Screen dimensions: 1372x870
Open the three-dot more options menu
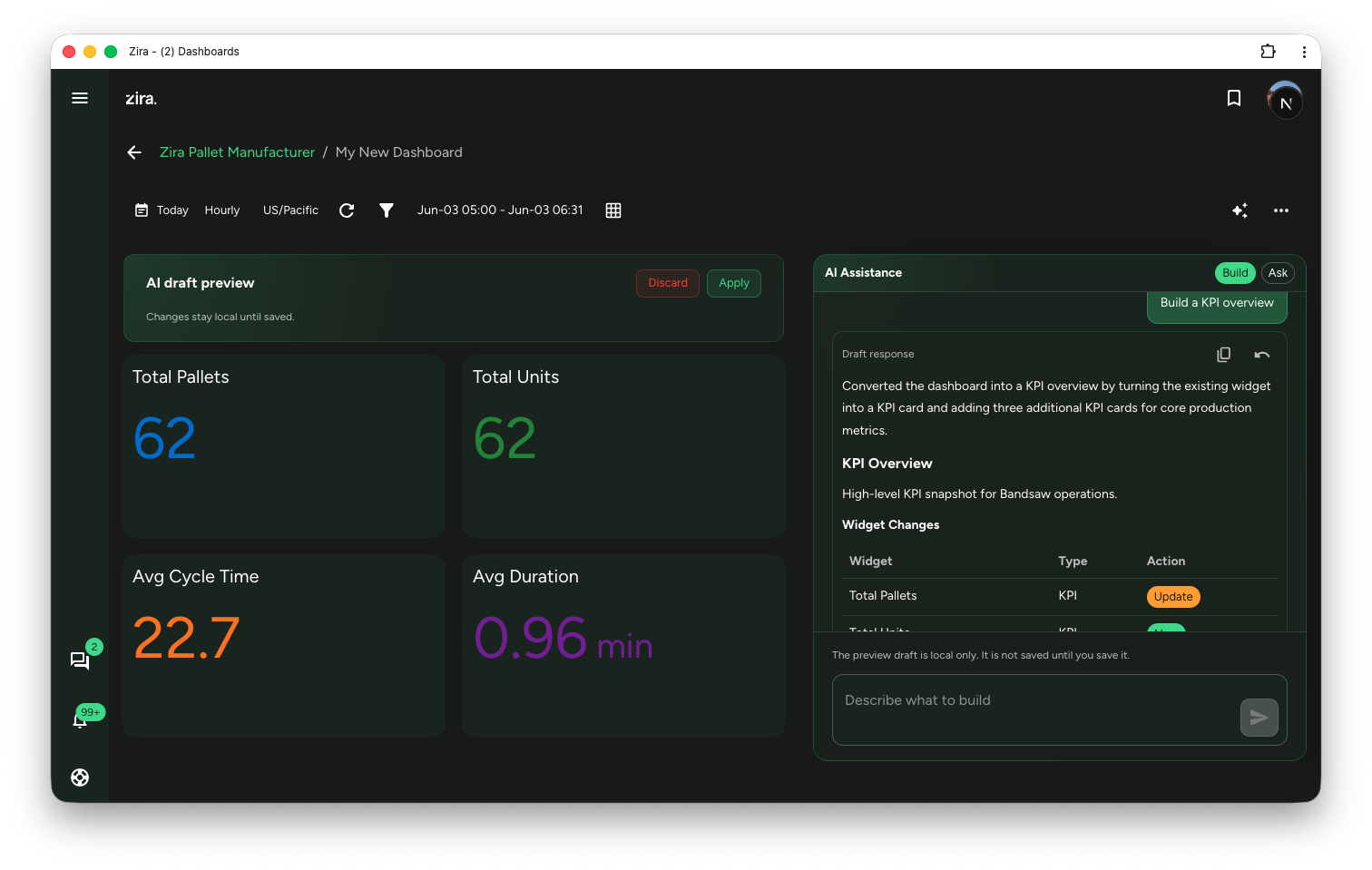[1281, 210]
